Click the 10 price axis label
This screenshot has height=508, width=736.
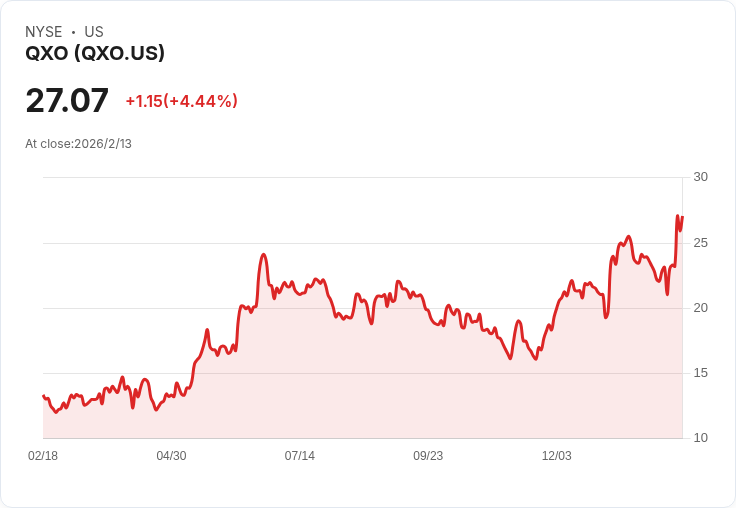pyautogui.click(x=700, y=438)
